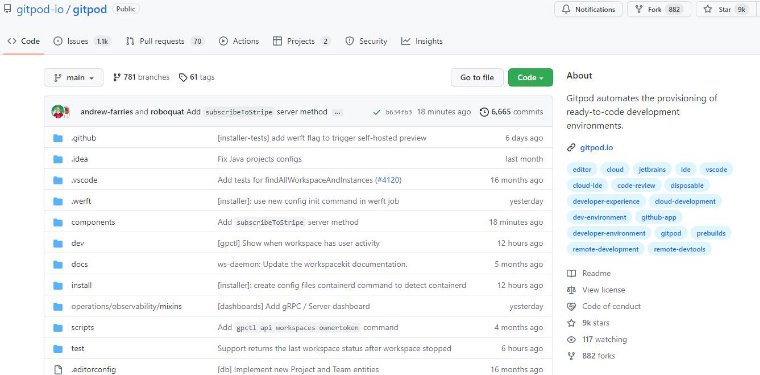The width and height of the screenshot is (760, 375).
Task: Click the vscode topic tag
Action: coord(716,170)
